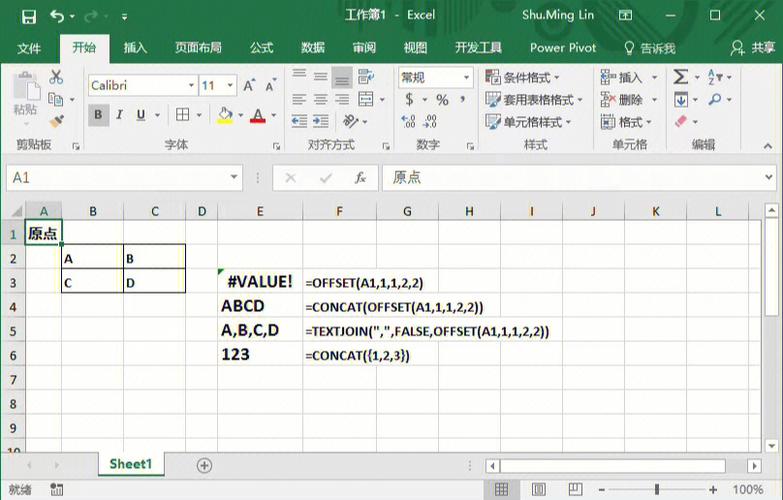Center text horizontally
This screenshot has height=500, width=783.
[x=321, y=99]
